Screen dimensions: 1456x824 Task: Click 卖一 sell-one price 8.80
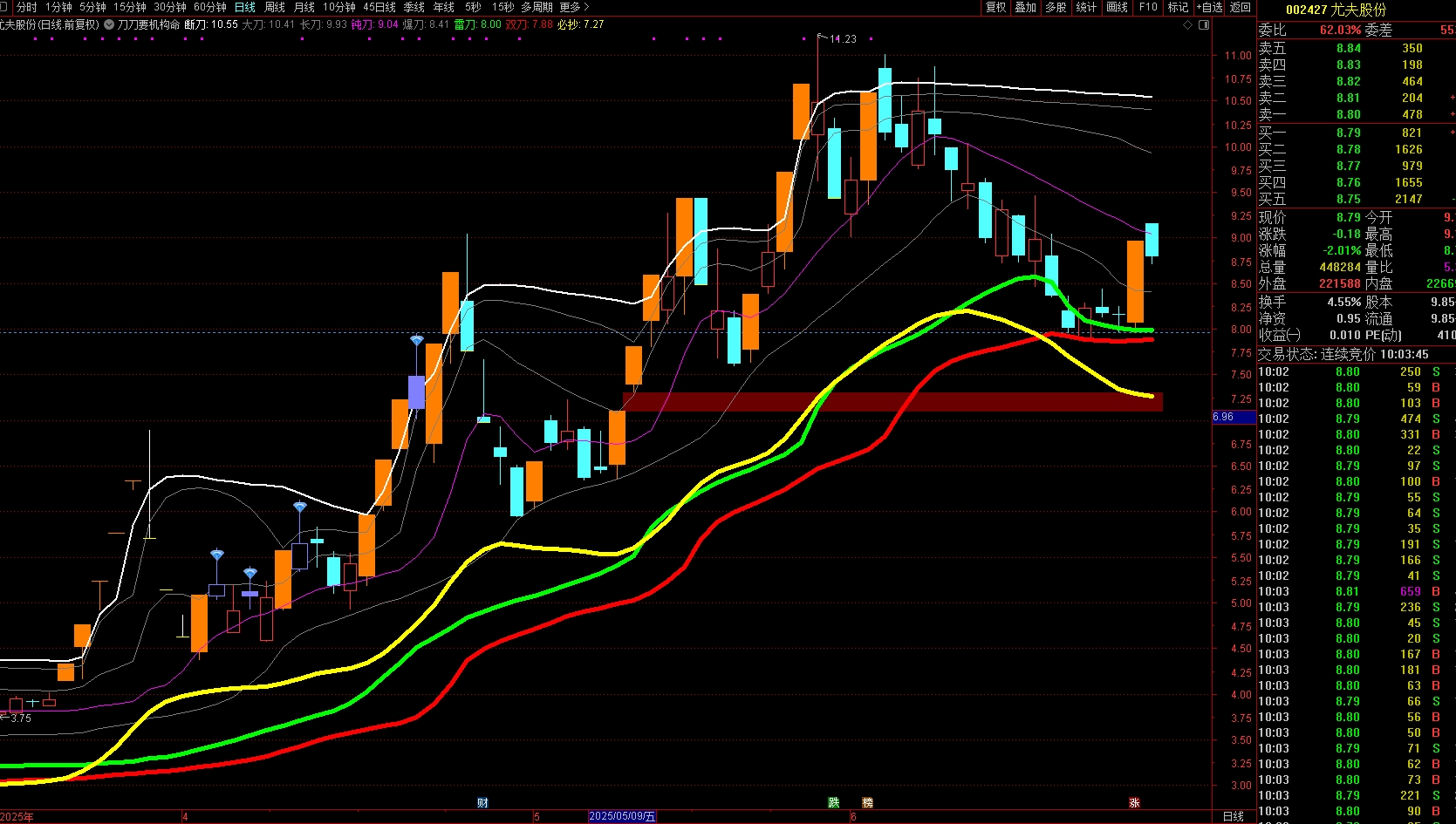1349,114
